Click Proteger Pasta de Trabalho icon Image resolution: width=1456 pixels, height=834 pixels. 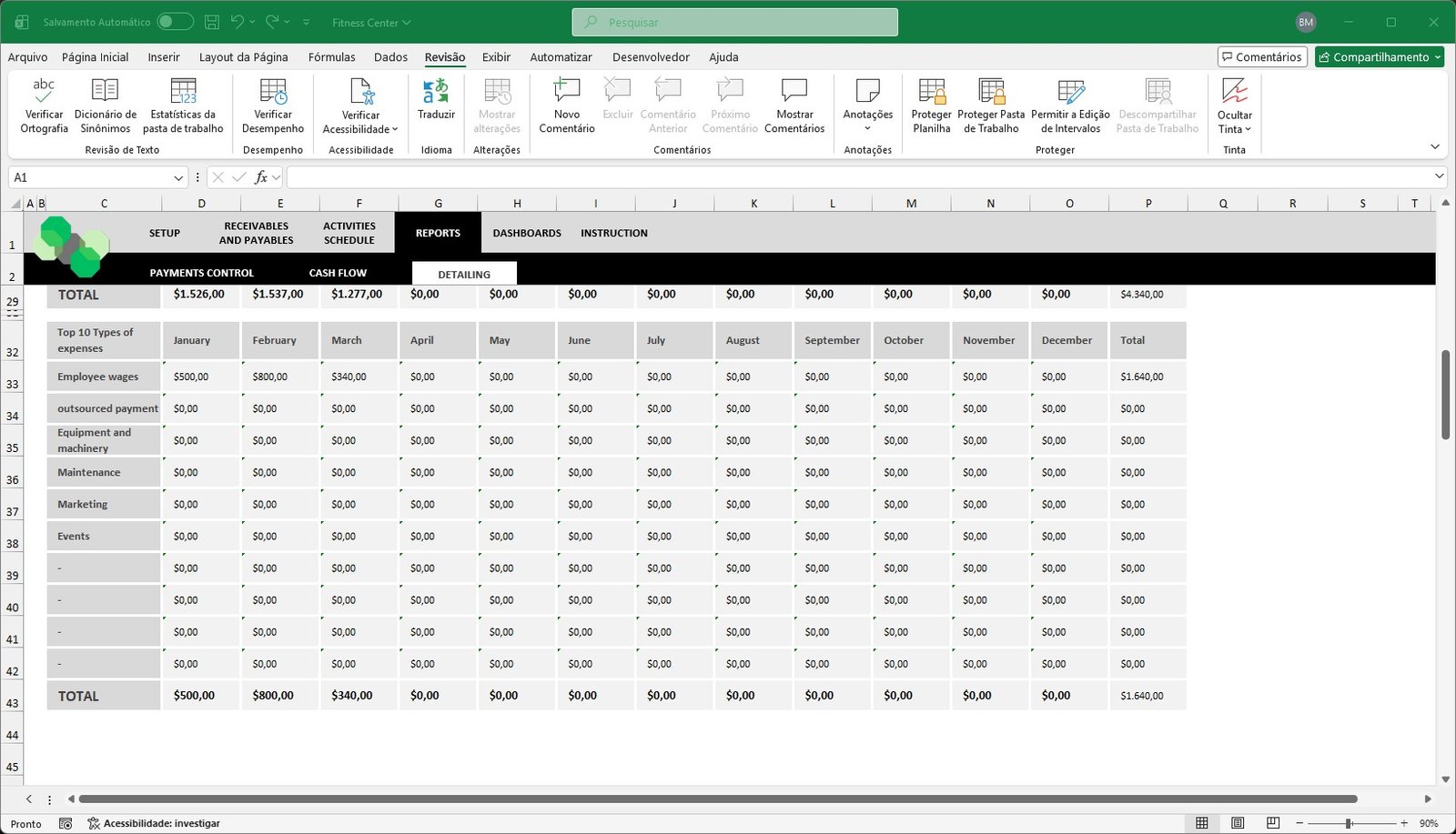click(991, 92)
